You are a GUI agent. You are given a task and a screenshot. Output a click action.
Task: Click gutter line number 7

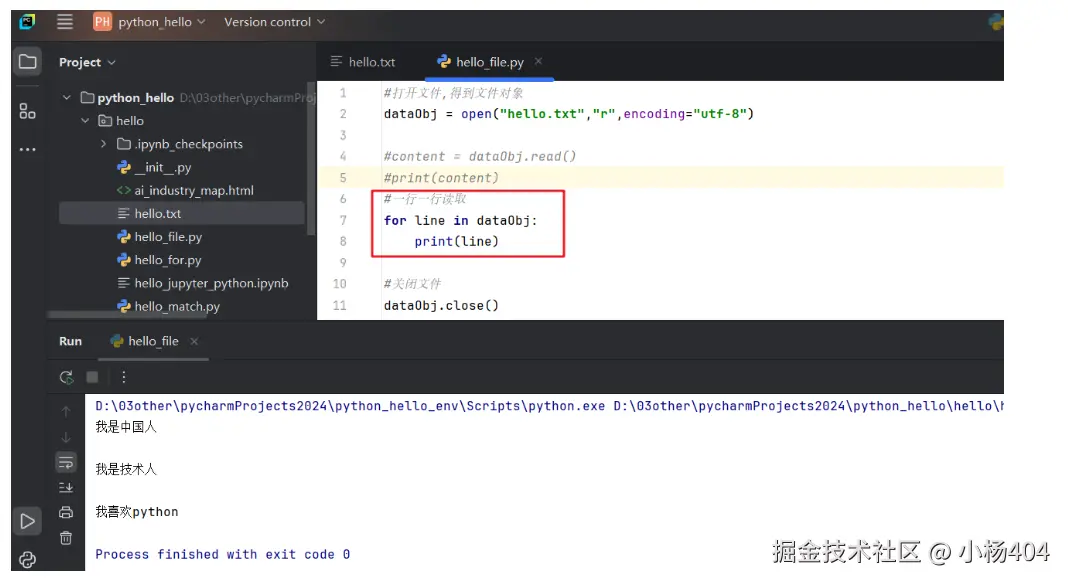click(343, 220)
